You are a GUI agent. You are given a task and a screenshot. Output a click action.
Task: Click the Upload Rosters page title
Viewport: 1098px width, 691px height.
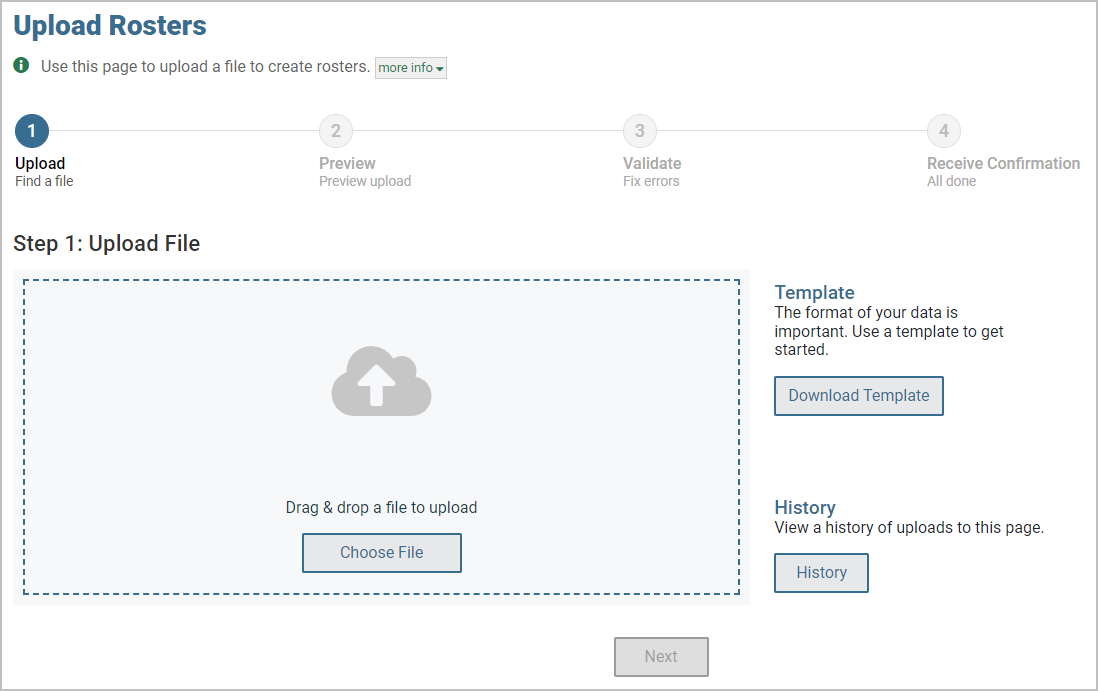tap(110, 26)
